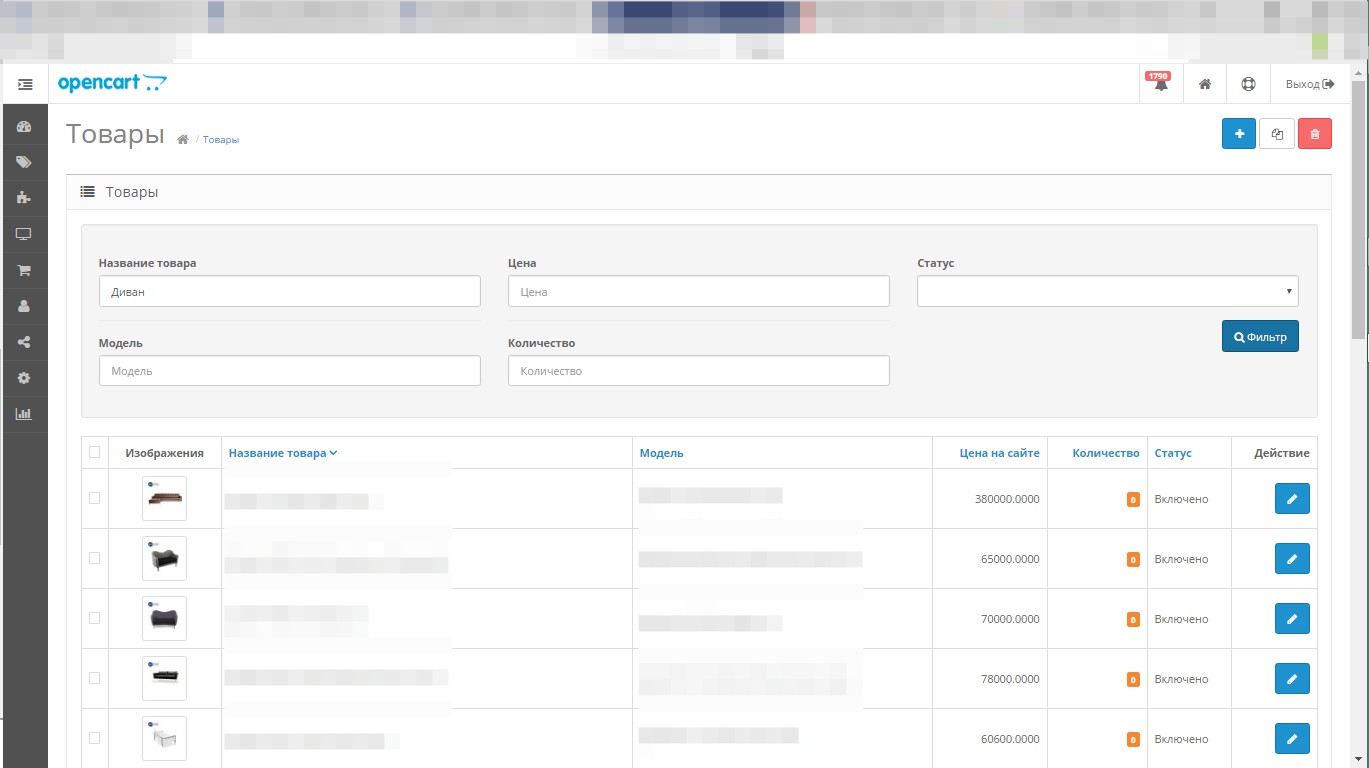
Task: Click the quantity badge in the 60600.0000 row
Action: [x=1133, y=739]
